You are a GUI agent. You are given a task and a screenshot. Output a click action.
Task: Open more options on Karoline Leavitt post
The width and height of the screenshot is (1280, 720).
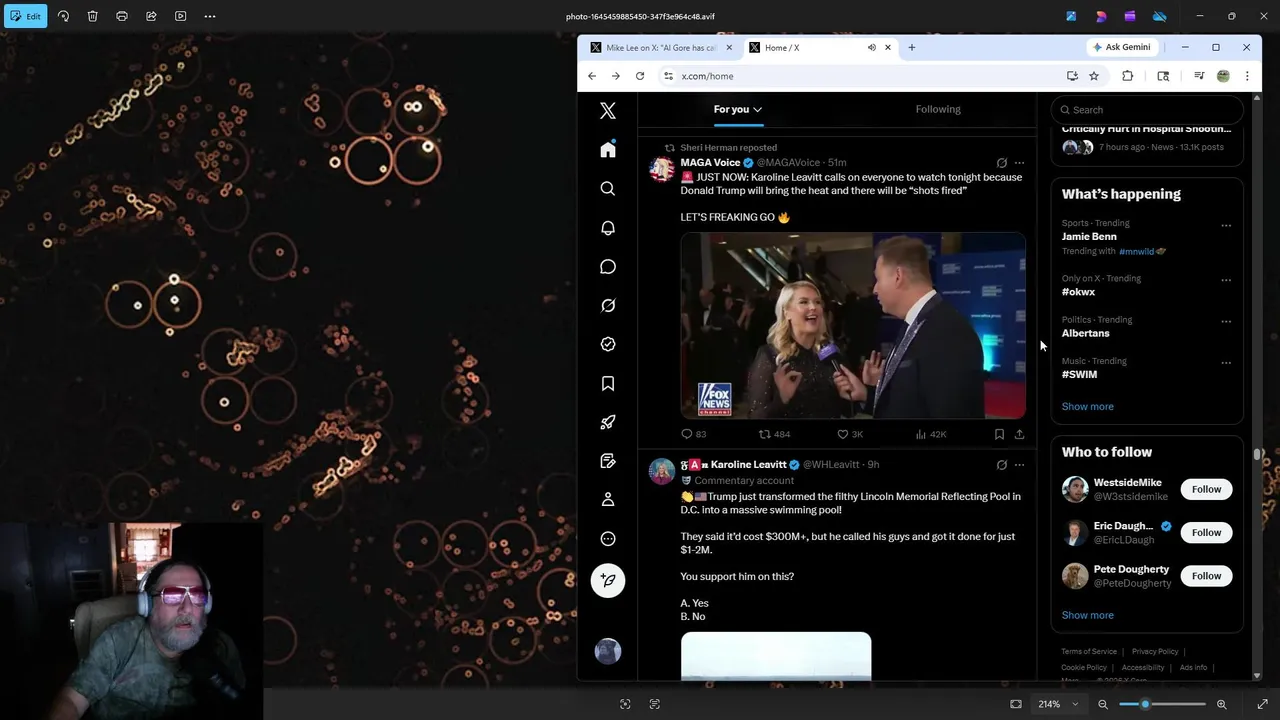(x=1019, y=465)
